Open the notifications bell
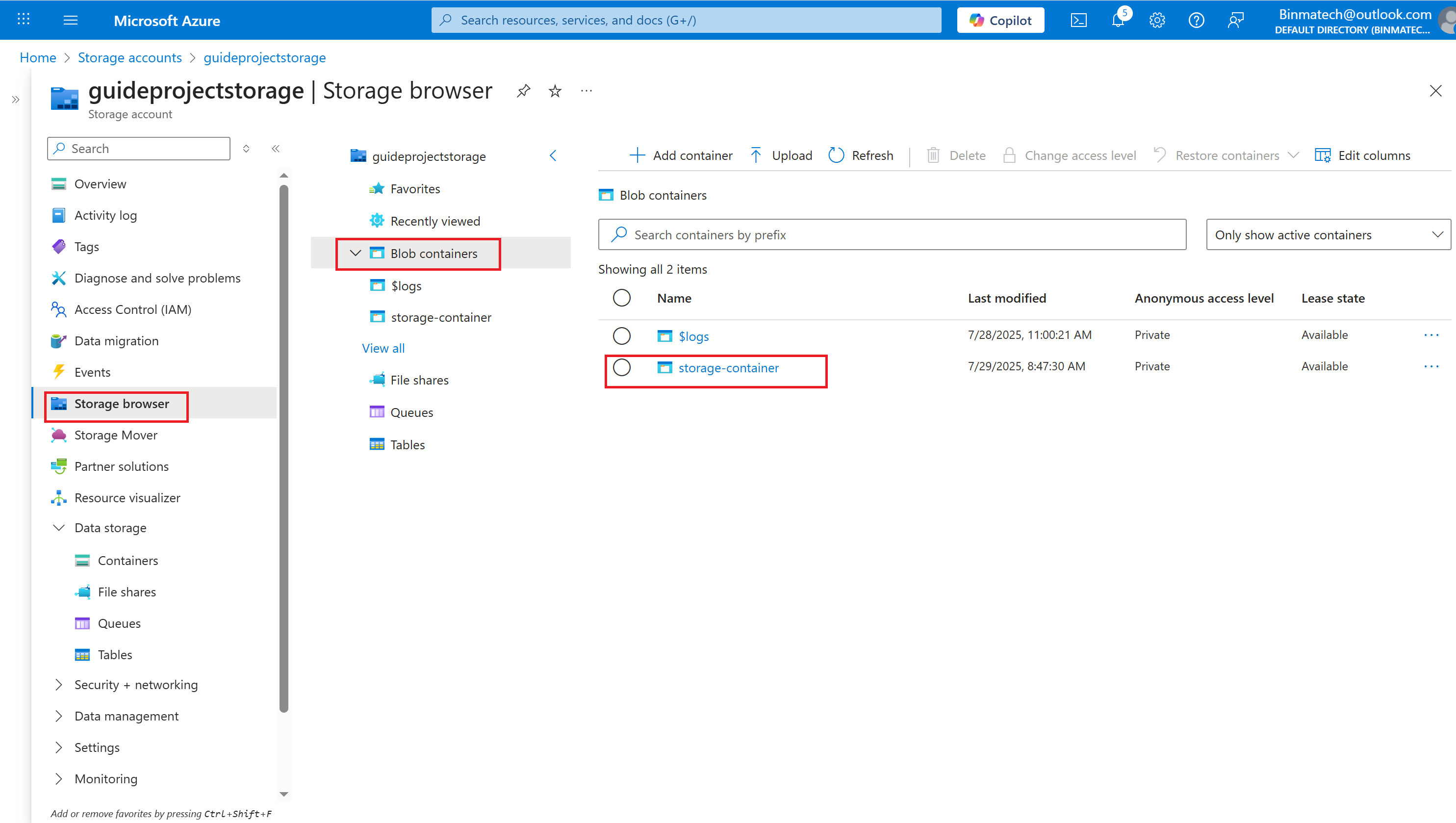 coord(1118,20)
